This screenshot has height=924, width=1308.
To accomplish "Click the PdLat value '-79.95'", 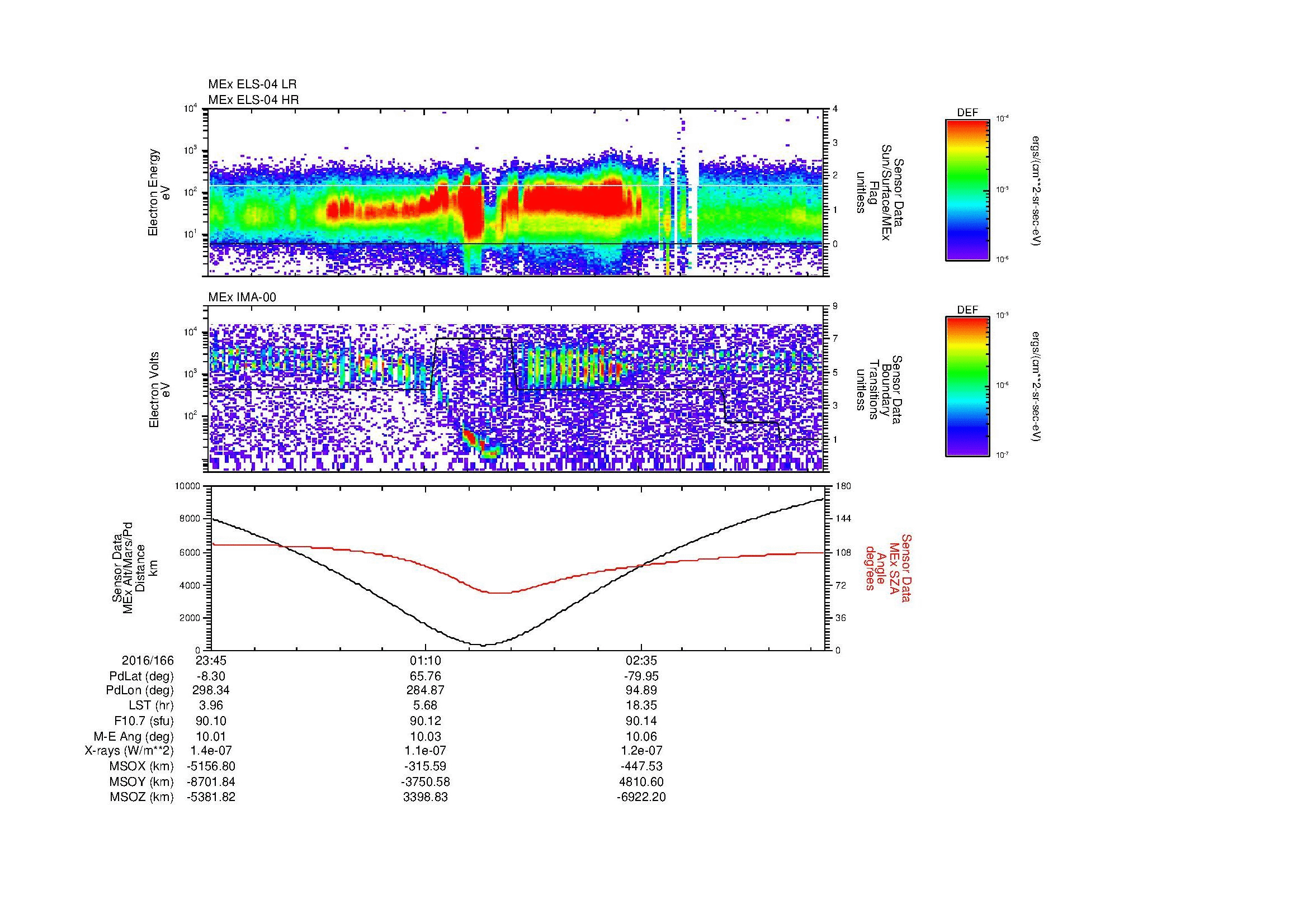I will (641, 676).
